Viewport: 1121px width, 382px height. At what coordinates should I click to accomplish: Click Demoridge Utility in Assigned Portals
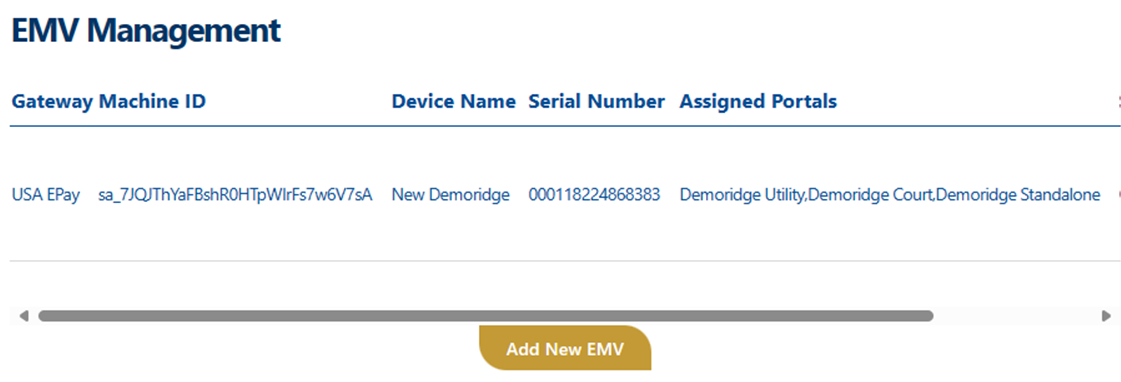742,195
